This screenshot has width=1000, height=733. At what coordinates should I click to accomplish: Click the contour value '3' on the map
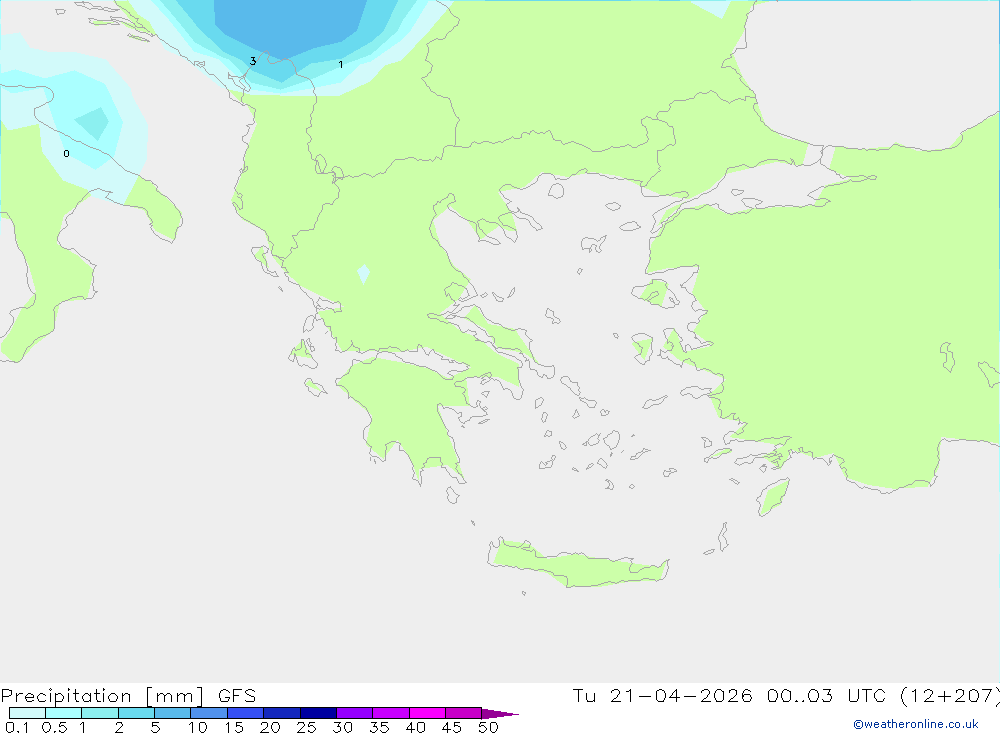coord(253,61)
